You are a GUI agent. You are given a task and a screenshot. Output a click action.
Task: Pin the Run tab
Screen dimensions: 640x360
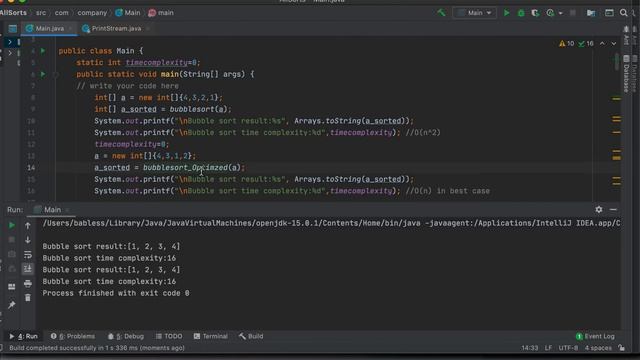tap(11, 305)
